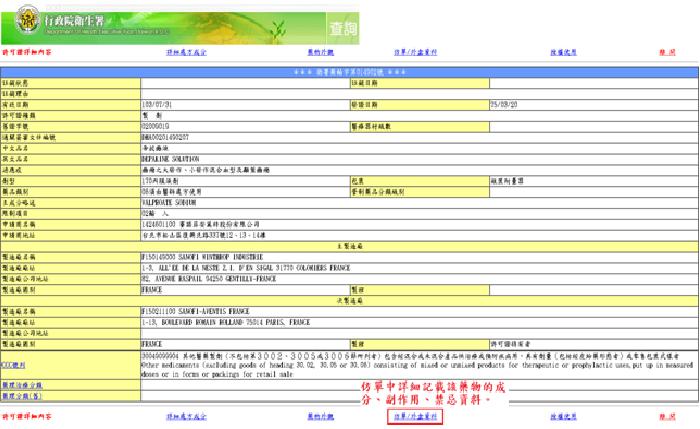This screenshot has height=429, width=700.
Task: Click the address containing COLOMIERS FRANCE
Action: (246, 268)
